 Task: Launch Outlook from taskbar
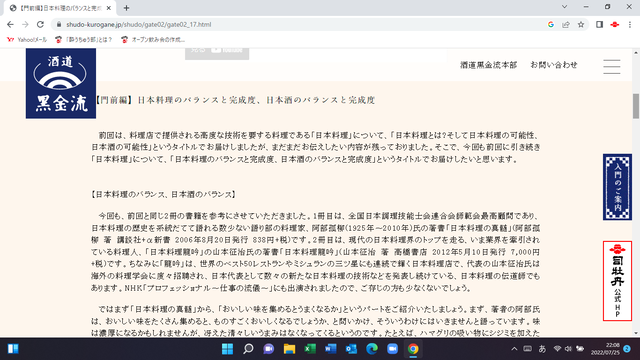351,349
